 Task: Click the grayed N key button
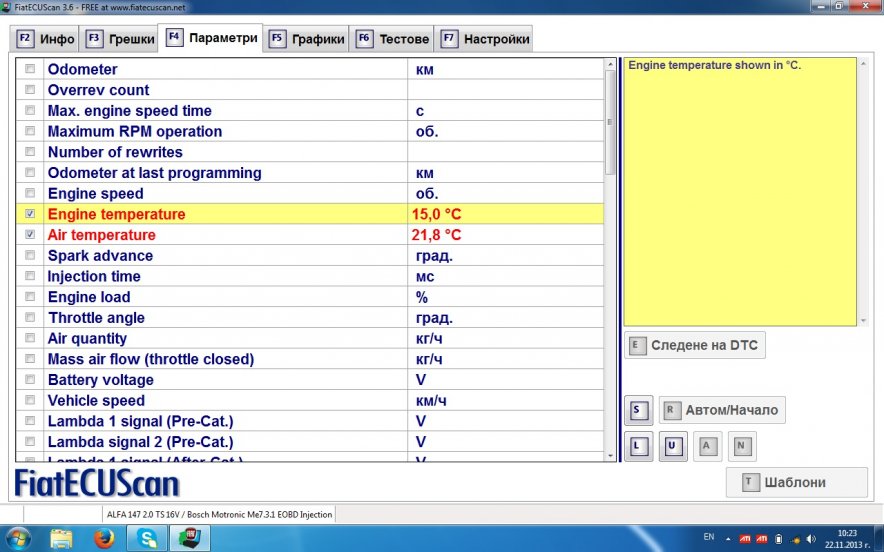pos(741,446)
